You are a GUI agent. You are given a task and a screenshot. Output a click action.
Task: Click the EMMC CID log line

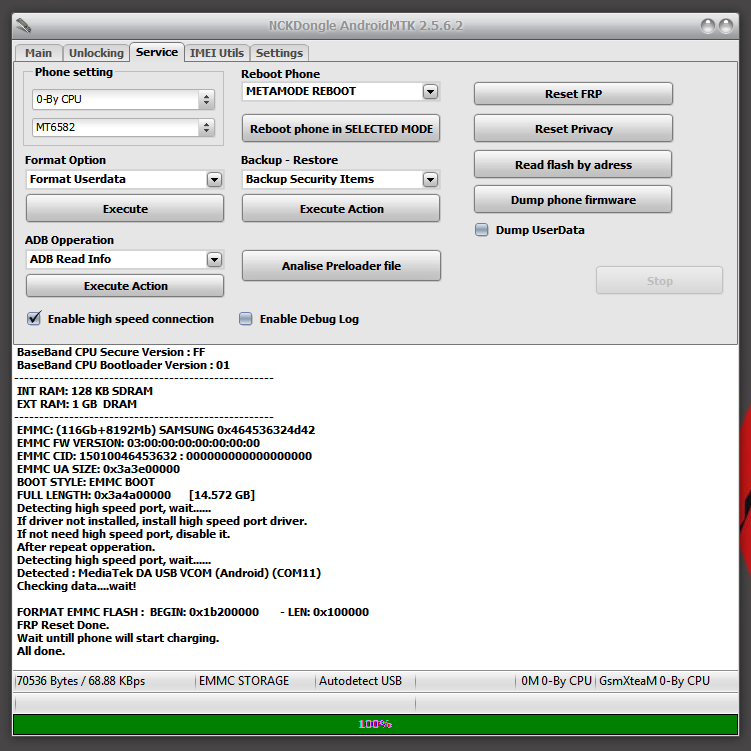(164, 456)
